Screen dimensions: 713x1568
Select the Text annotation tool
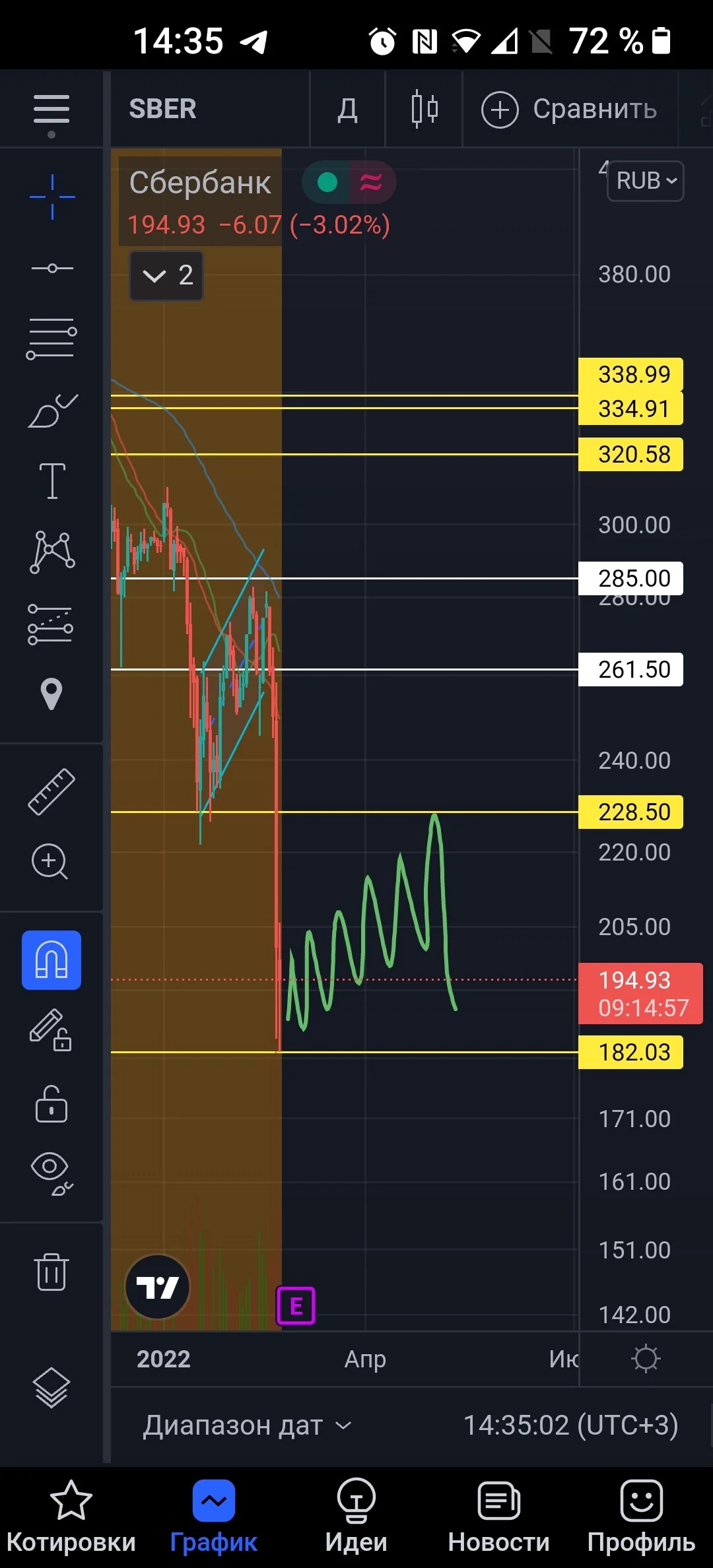[x=52, y=480]
